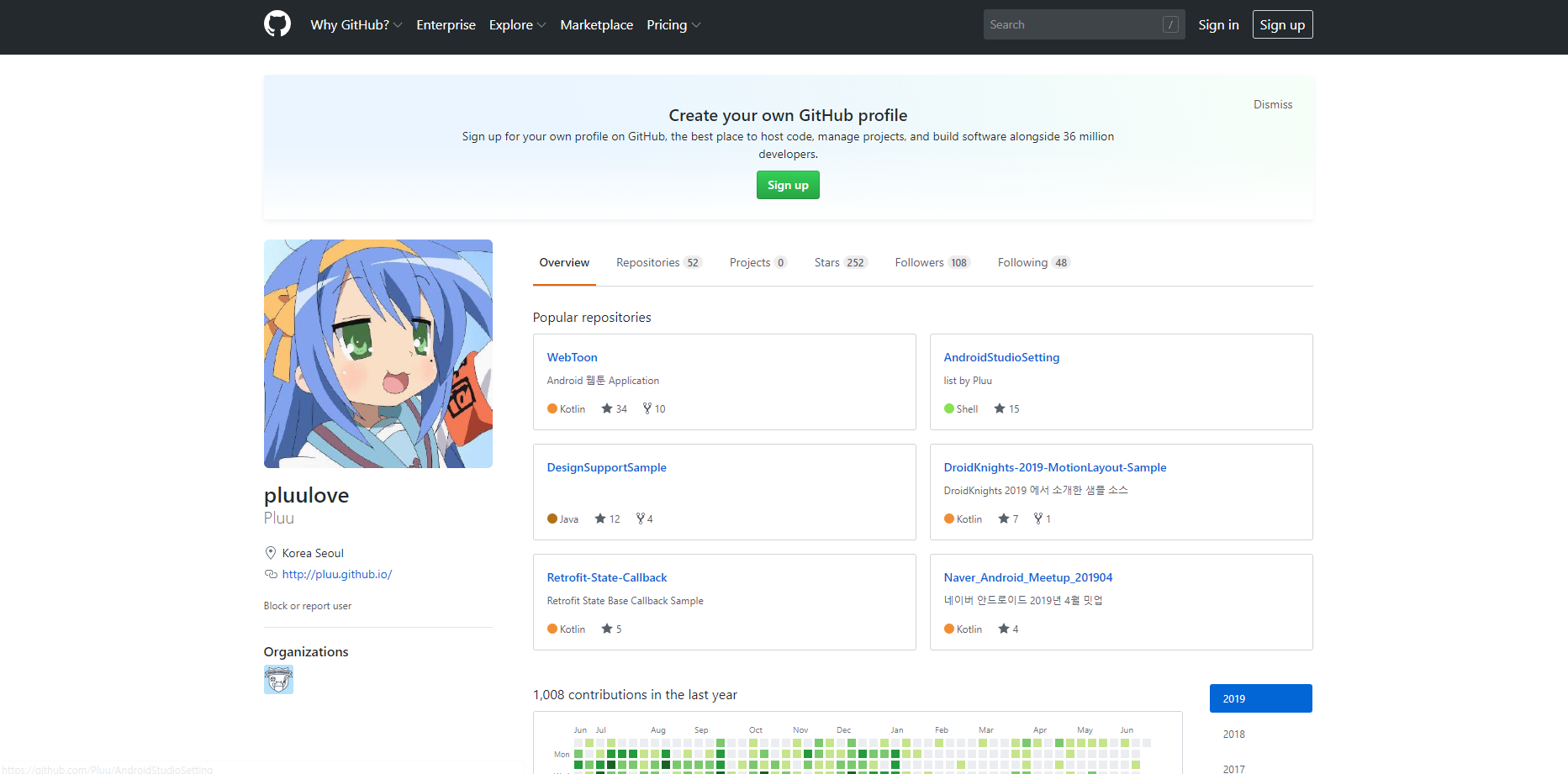The width and height of the screenshot is (1568, 774).
Task: Click the location pin icon near Korea Seoul
Action: [x=271, y=553]
